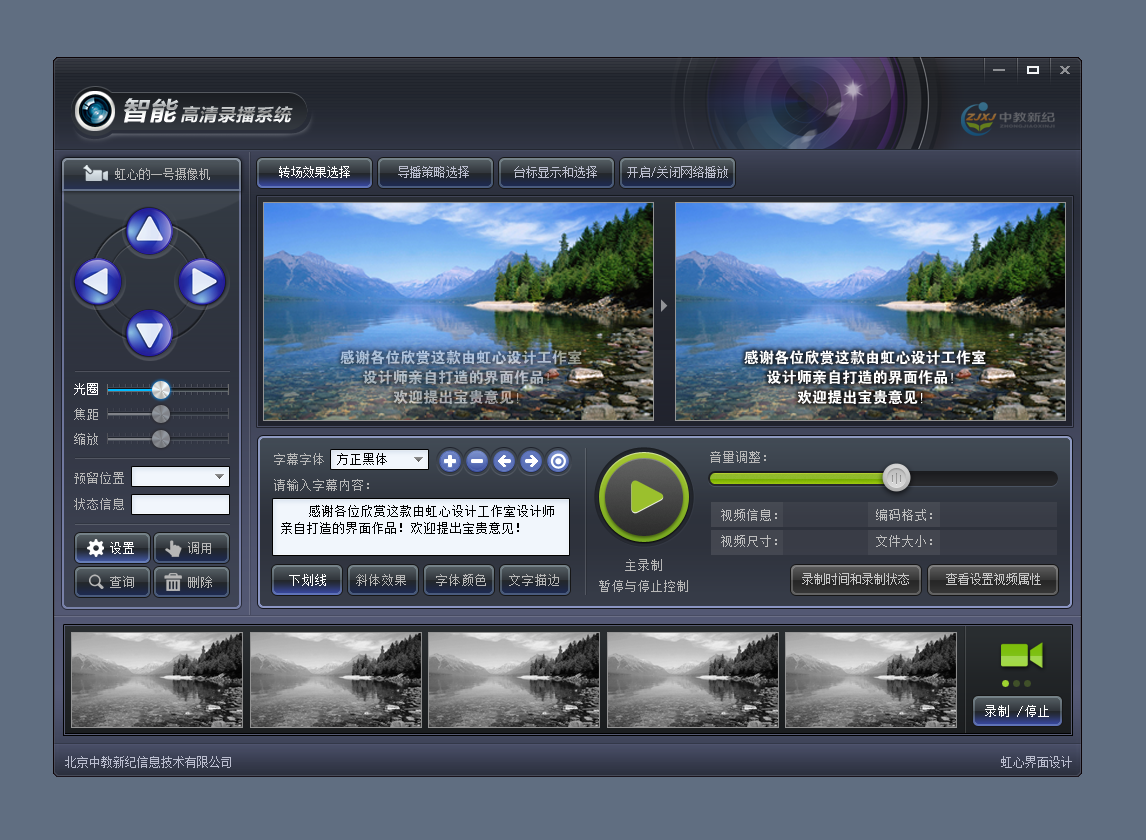Adjust the 焦距 focus slider
The image size is (1146, 840).
click(x=168, y=415)
